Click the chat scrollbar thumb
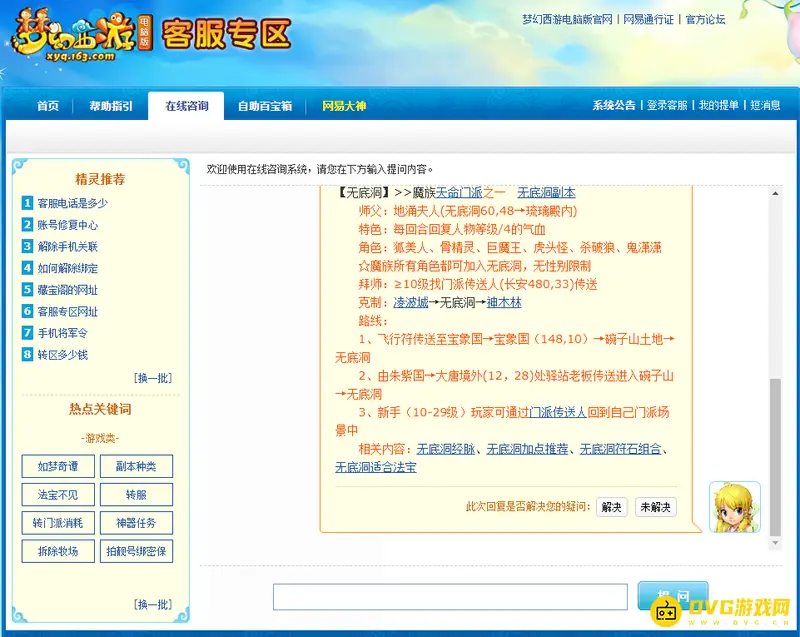The width and height of the screenshot is (800, 637). (x=776, y=458)
